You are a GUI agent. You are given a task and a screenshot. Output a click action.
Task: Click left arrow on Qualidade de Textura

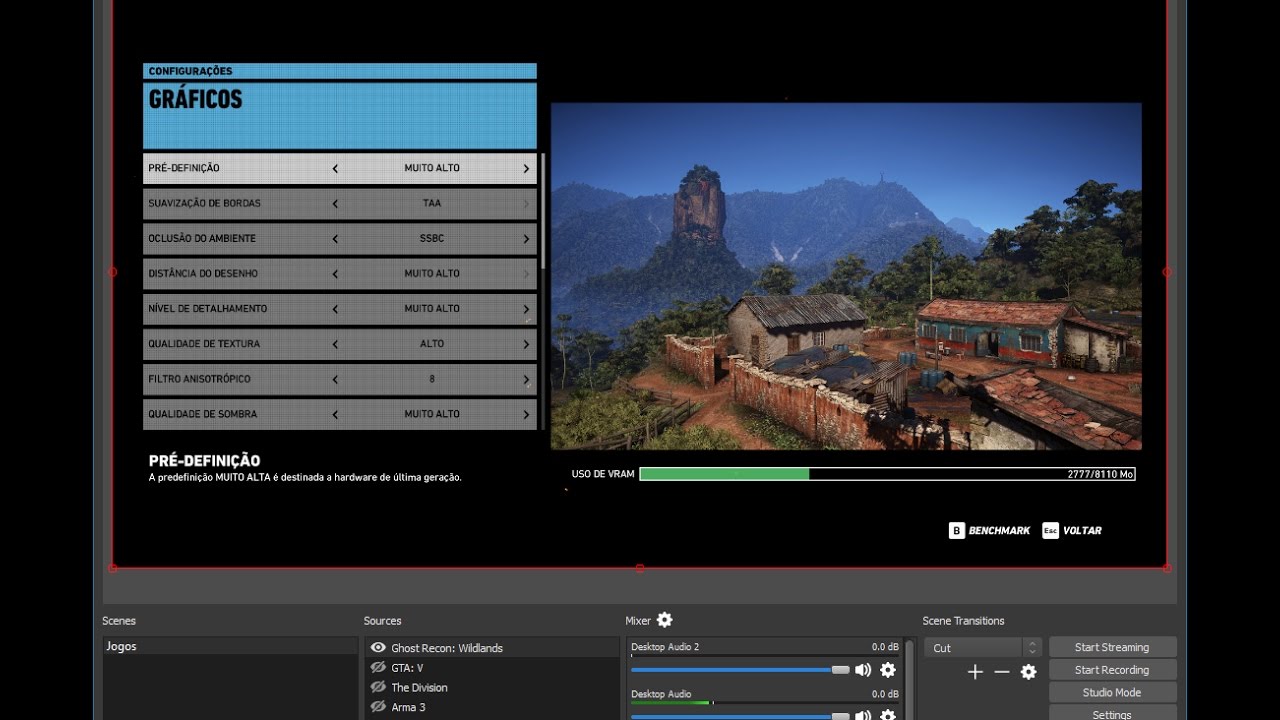pos(335,343)
